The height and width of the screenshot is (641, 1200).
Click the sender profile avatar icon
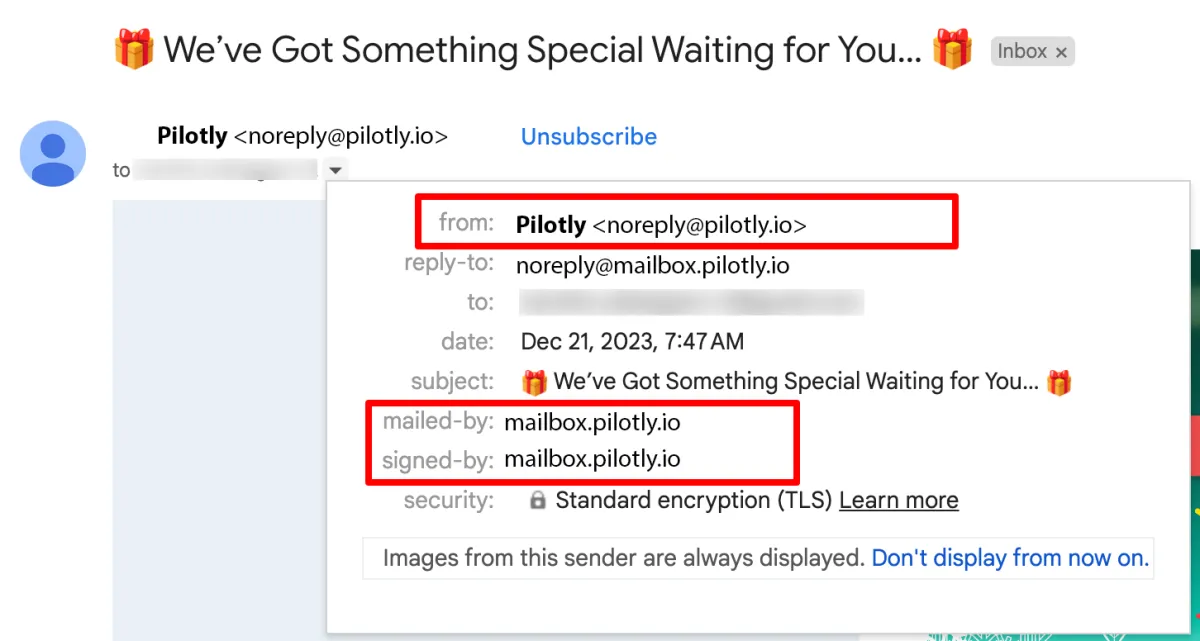point(53,153)
